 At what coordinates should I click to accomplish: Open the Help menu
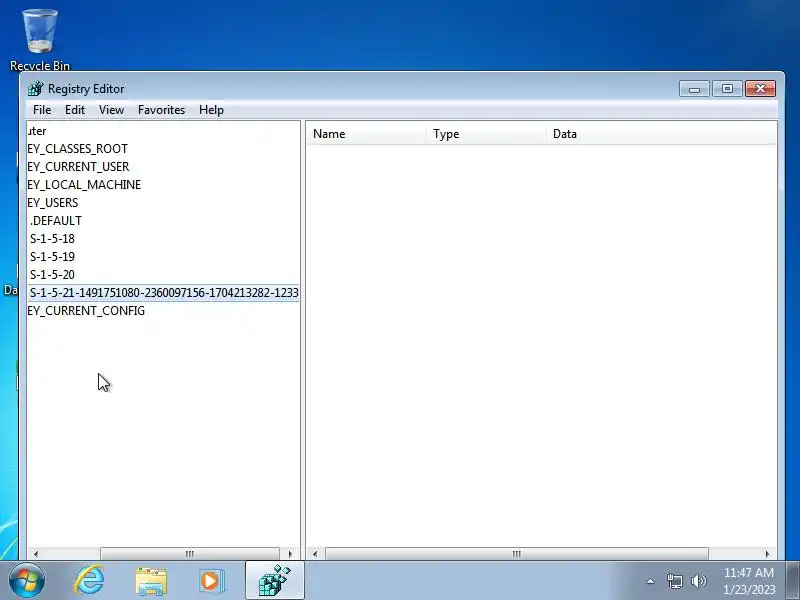pyautogui.click(x=211, y=110)
